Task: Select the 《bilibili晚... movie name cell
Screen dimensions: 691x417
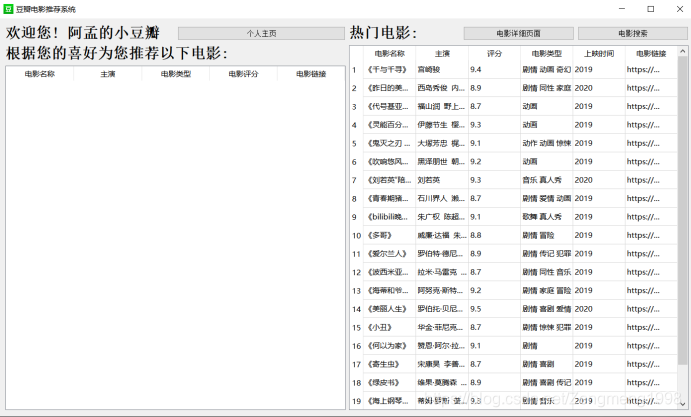Action: click(389, 217)
